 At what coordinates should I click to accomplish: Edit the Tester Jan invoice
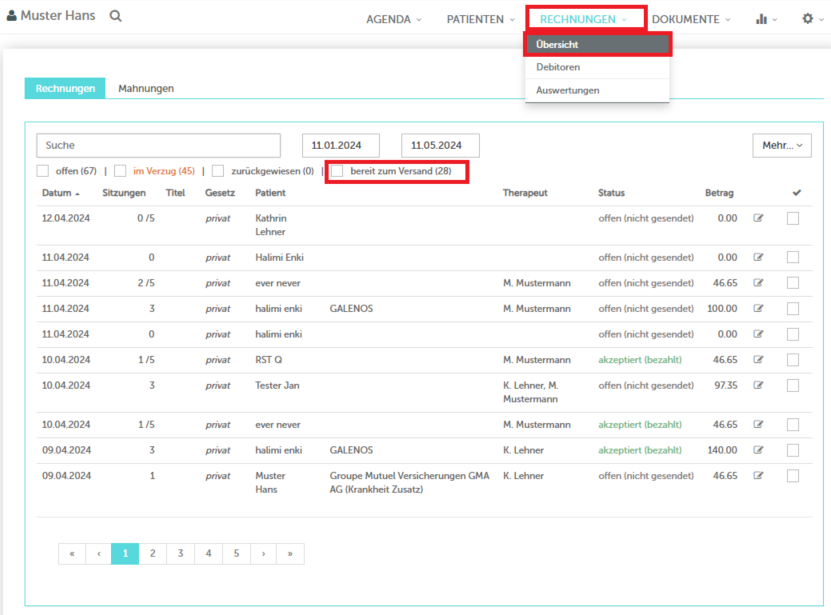coord(758,385)
